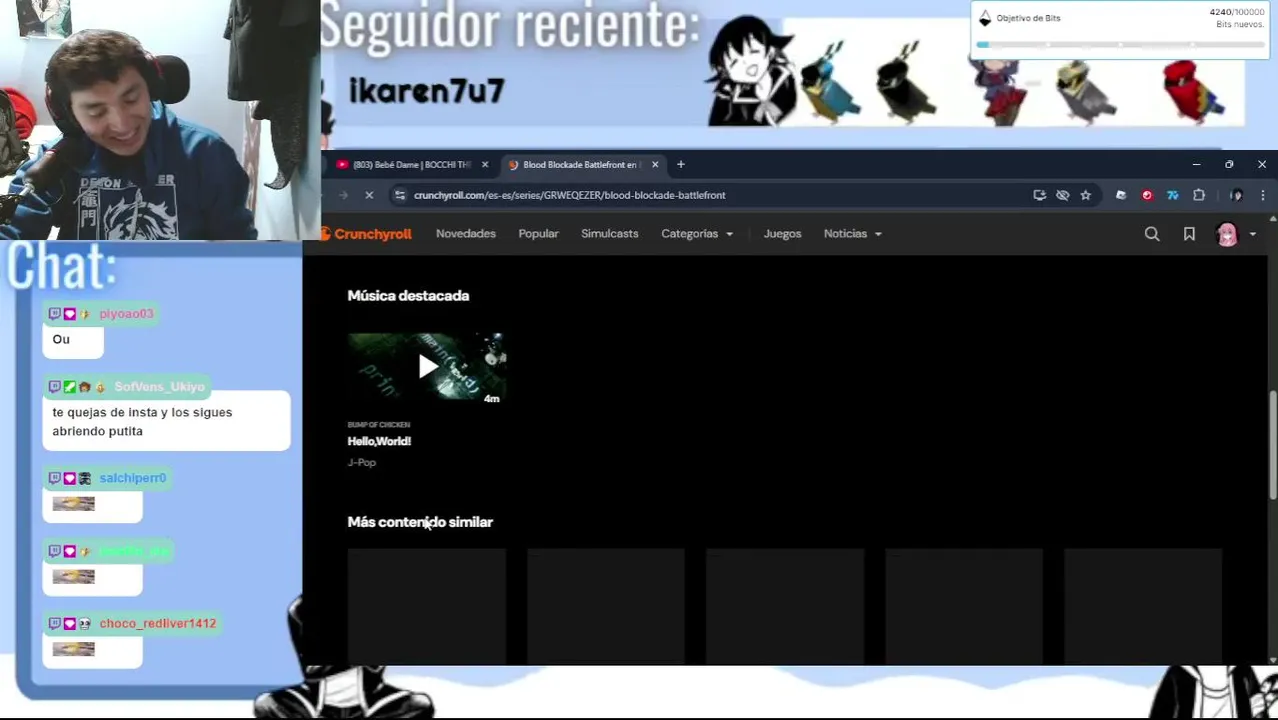
Task: Open the Crunchyroll search icon
Action: 1152,234
